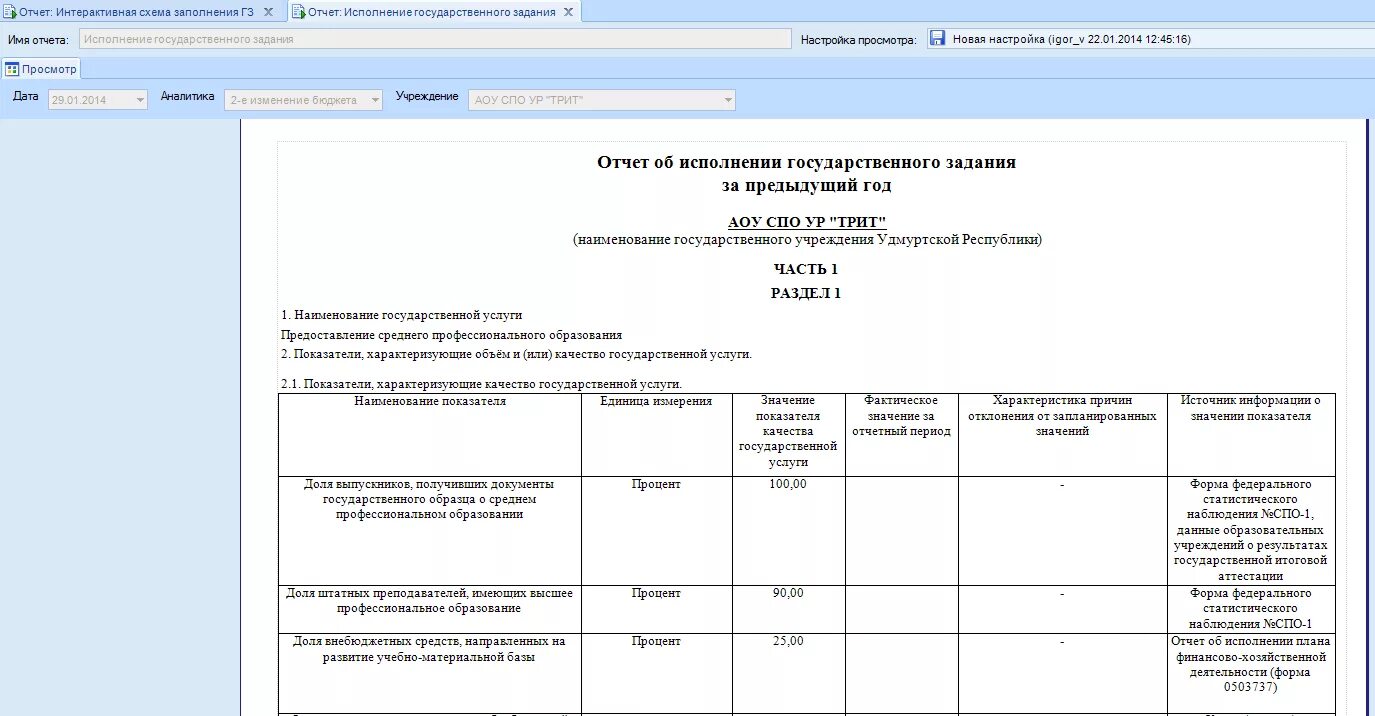Click line 2.1. Показатели, характеризующие качество
Viewport: 1375px width, 716px height.
pos(482,384)
